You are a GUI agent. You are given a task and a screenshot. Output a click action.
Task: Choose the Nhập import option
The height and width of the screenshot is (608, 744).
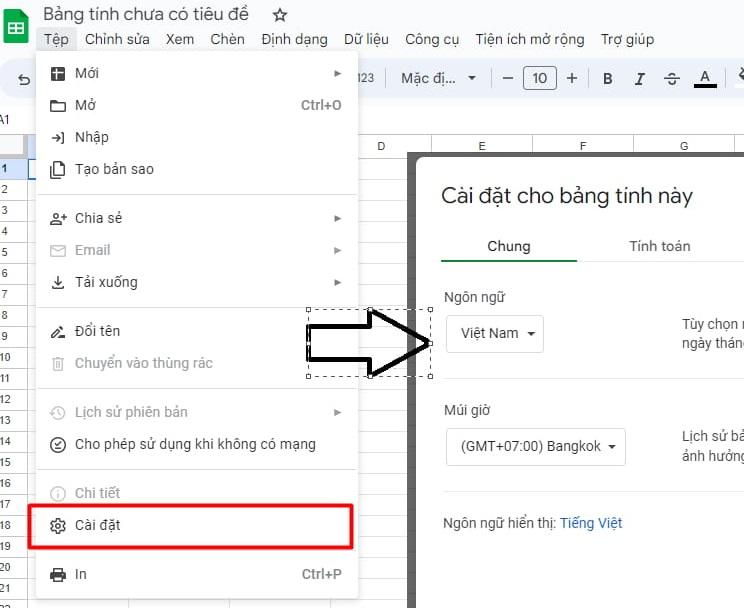click(197, 138)
